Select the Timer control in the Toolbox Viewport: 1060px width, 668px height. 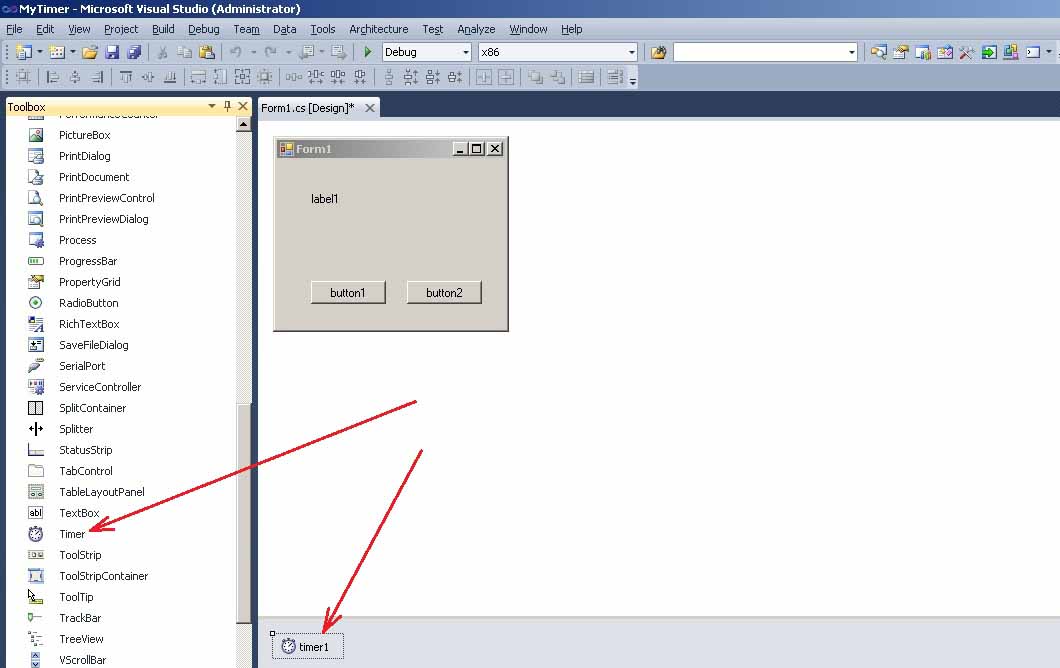pos(73,533)
